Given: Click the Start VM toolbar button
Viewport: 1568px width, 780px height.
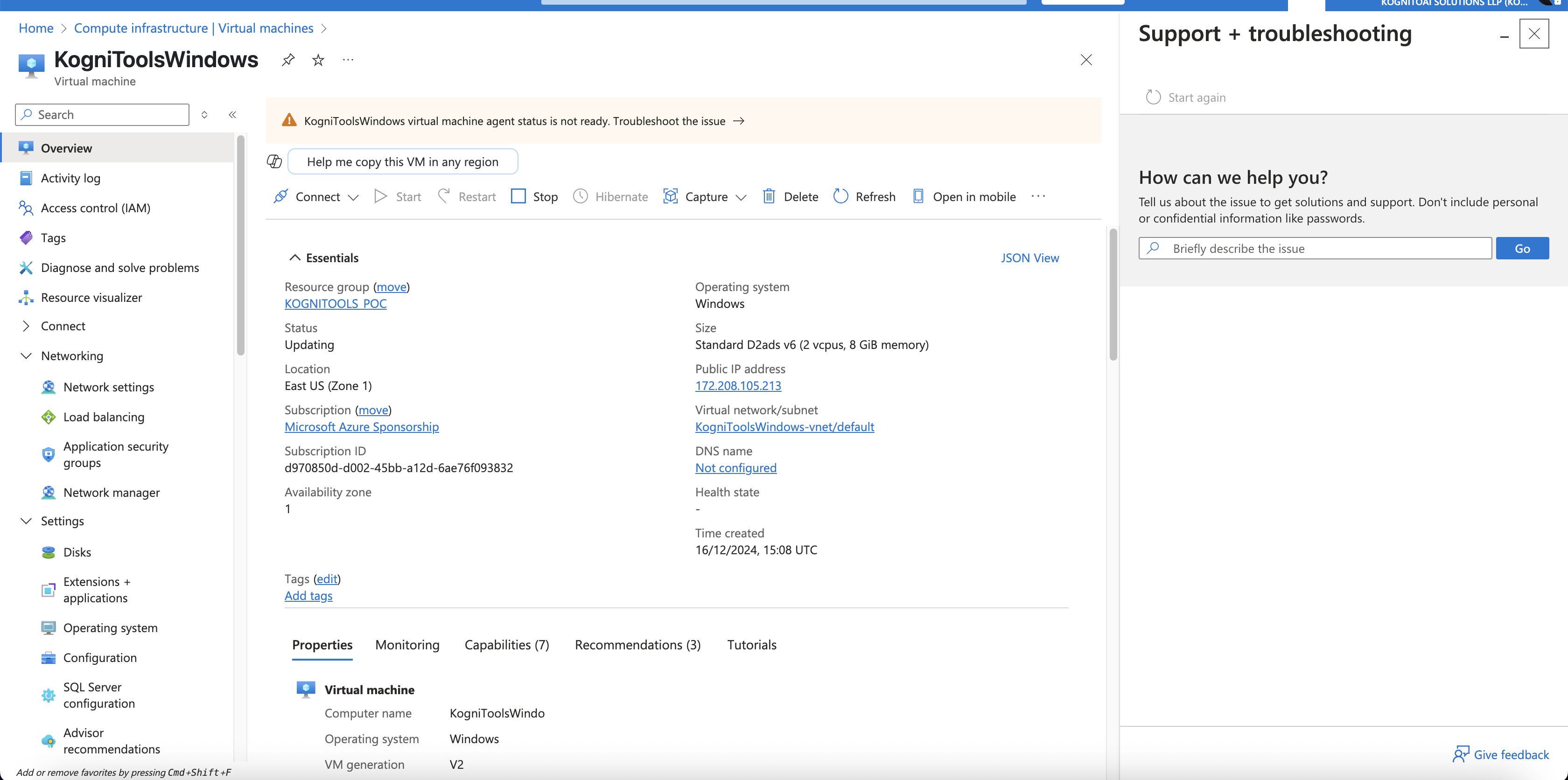Looking at the screenshot, I should pos(398,196).
